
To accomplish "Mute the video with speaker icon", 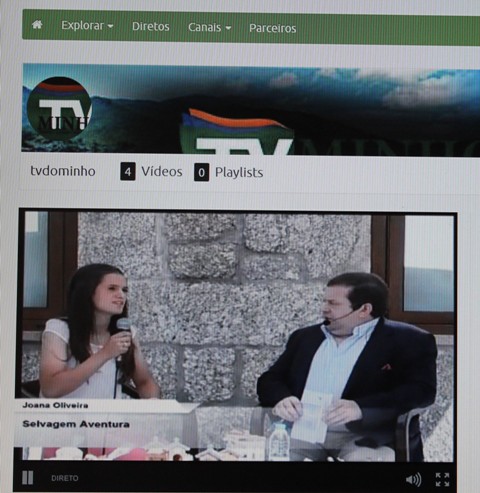I will pos(413,480).
